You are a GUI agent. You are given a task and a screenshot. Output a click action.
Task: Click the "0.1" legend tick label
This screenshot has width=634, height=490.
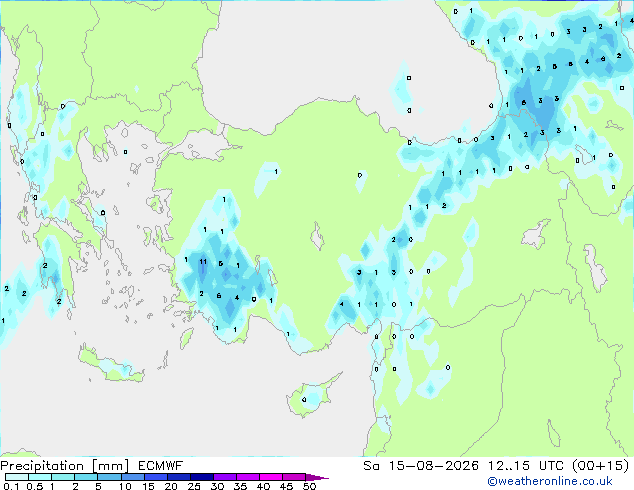[11, 486]
